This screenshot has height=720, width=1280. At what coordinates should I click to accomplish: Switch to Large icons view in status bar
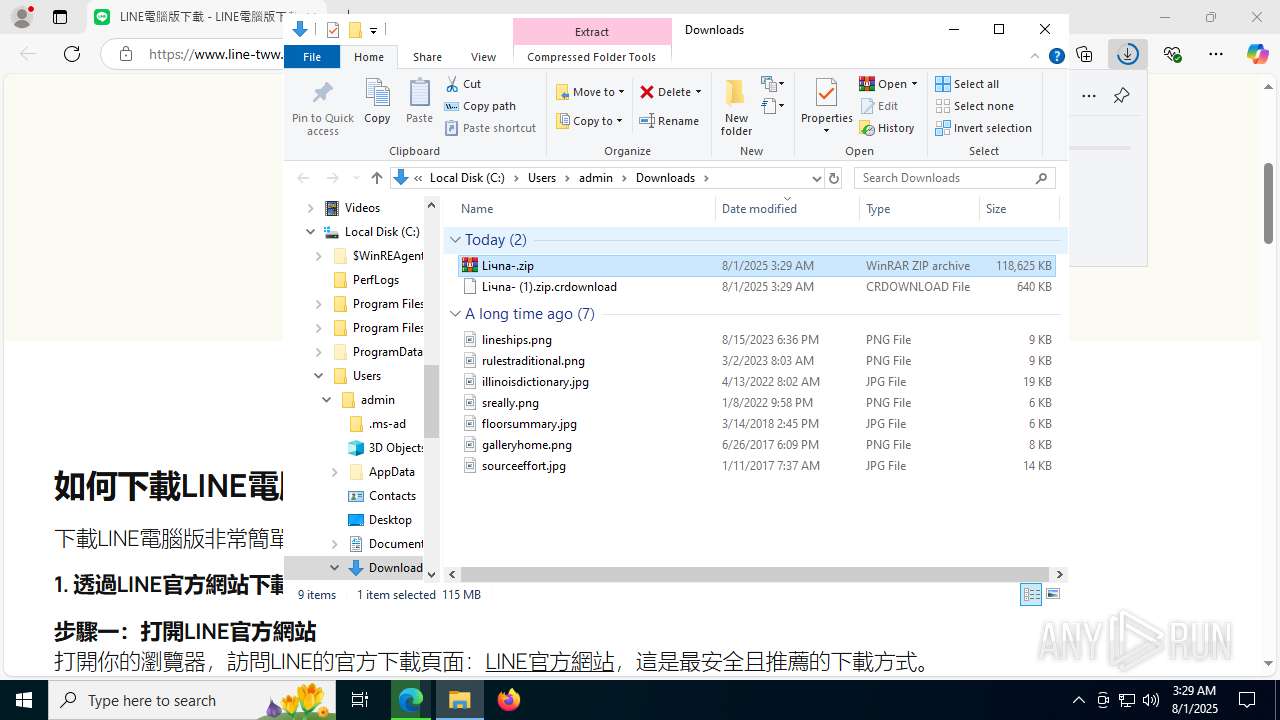tap(1052, 594)
